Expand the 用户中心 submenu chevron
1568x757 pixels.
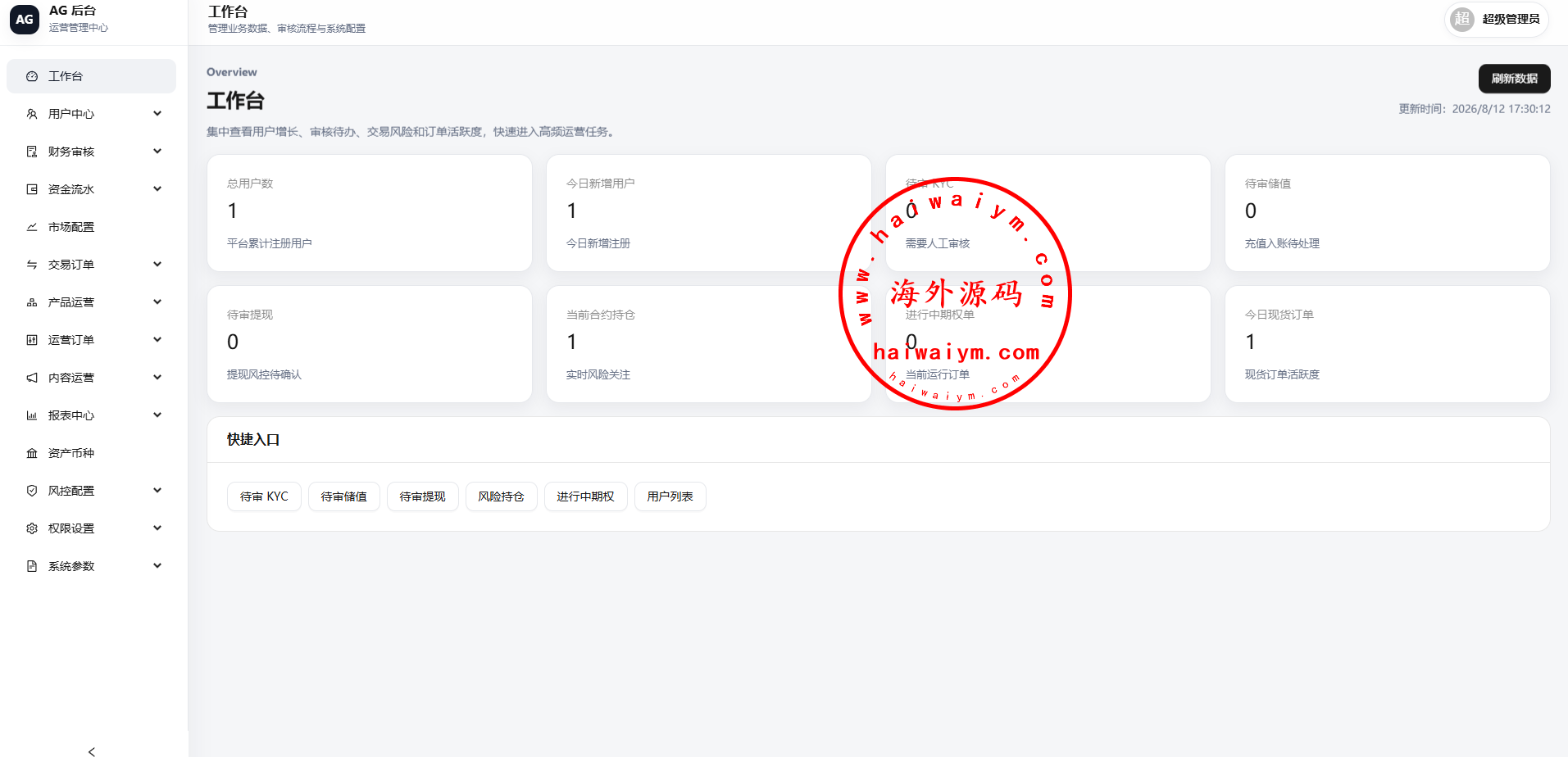157,114
